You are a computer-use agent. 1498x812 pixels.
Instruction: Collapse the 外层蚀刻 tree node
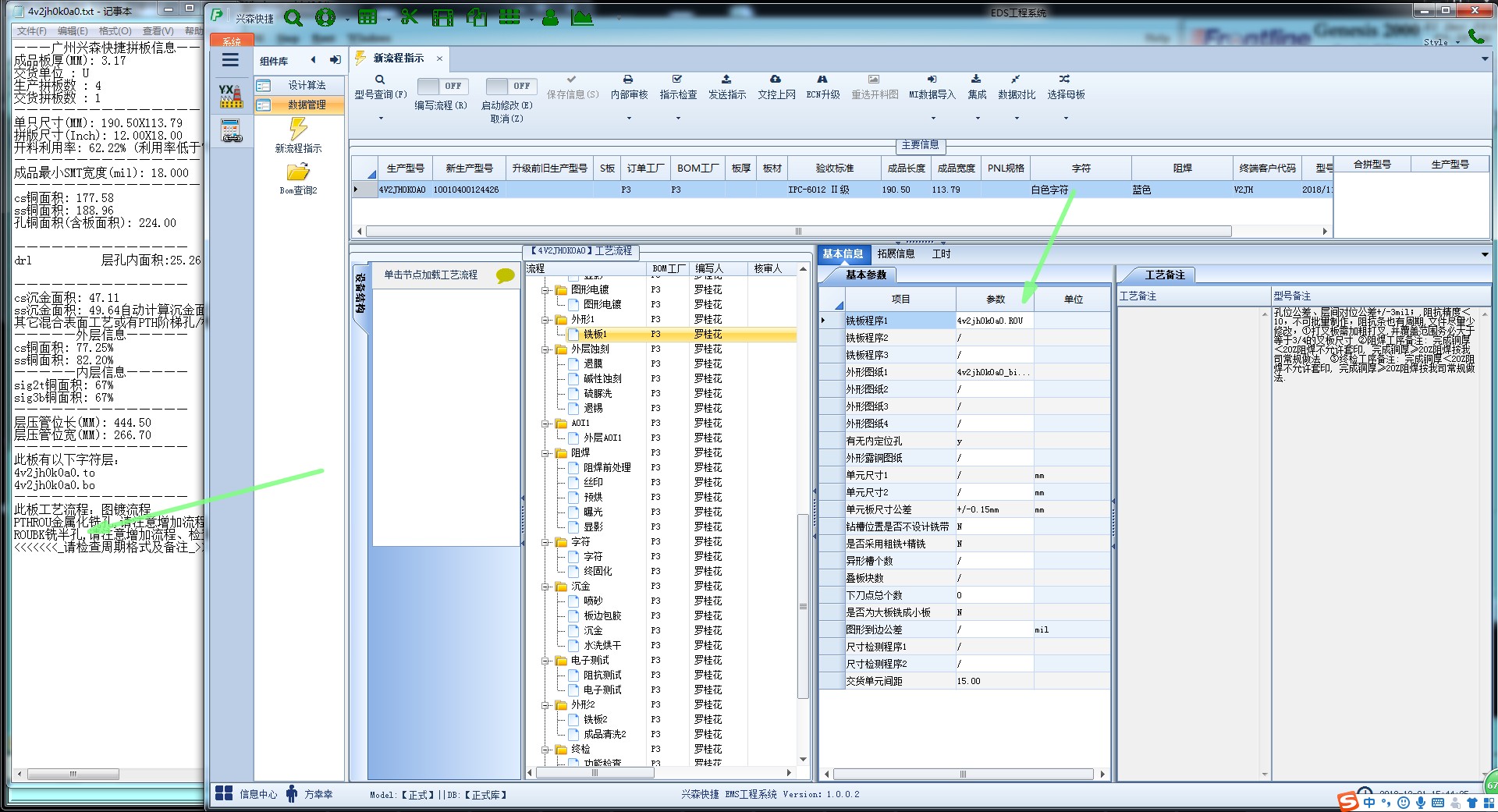point(546,349)
